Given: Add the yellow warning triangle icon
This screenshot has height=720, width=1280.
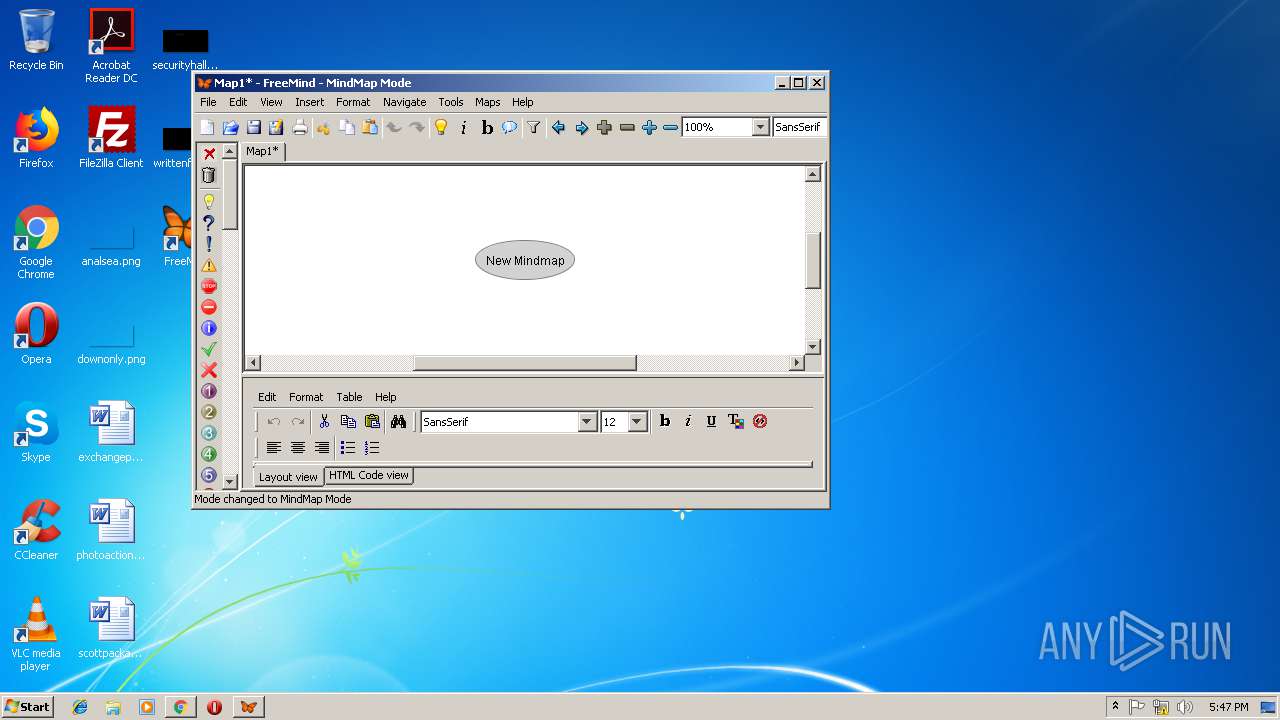Looking at the screenshot, I should click(209, 265).
